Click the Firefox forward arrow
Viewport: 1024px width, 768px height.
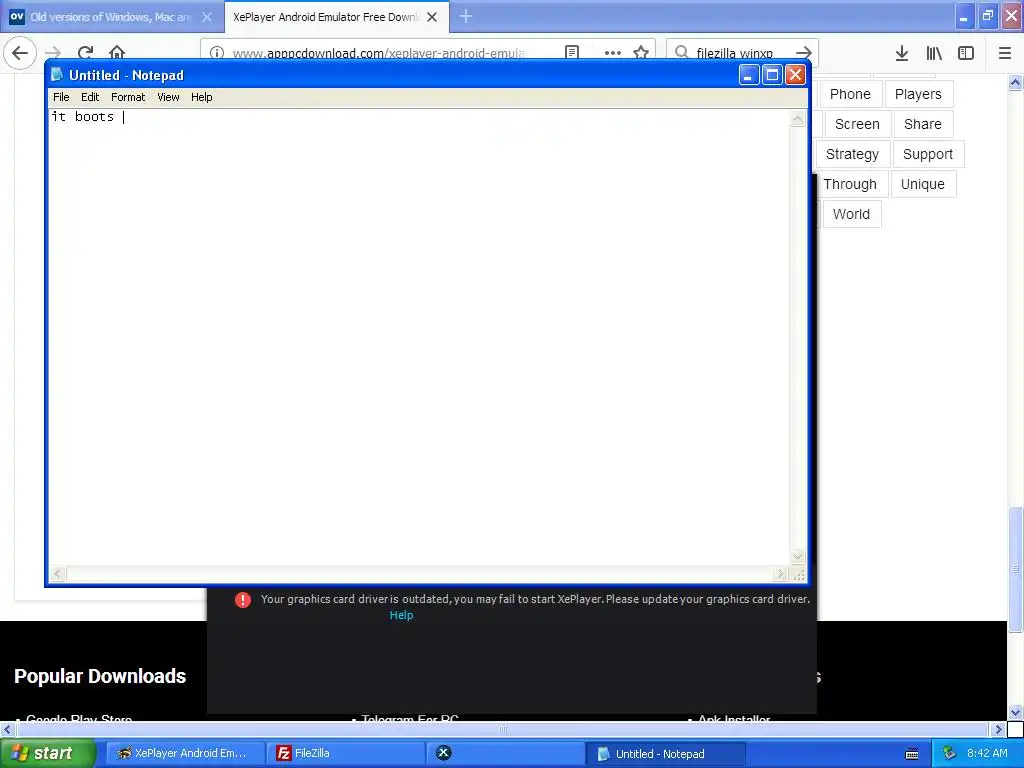tap(53, 53)
